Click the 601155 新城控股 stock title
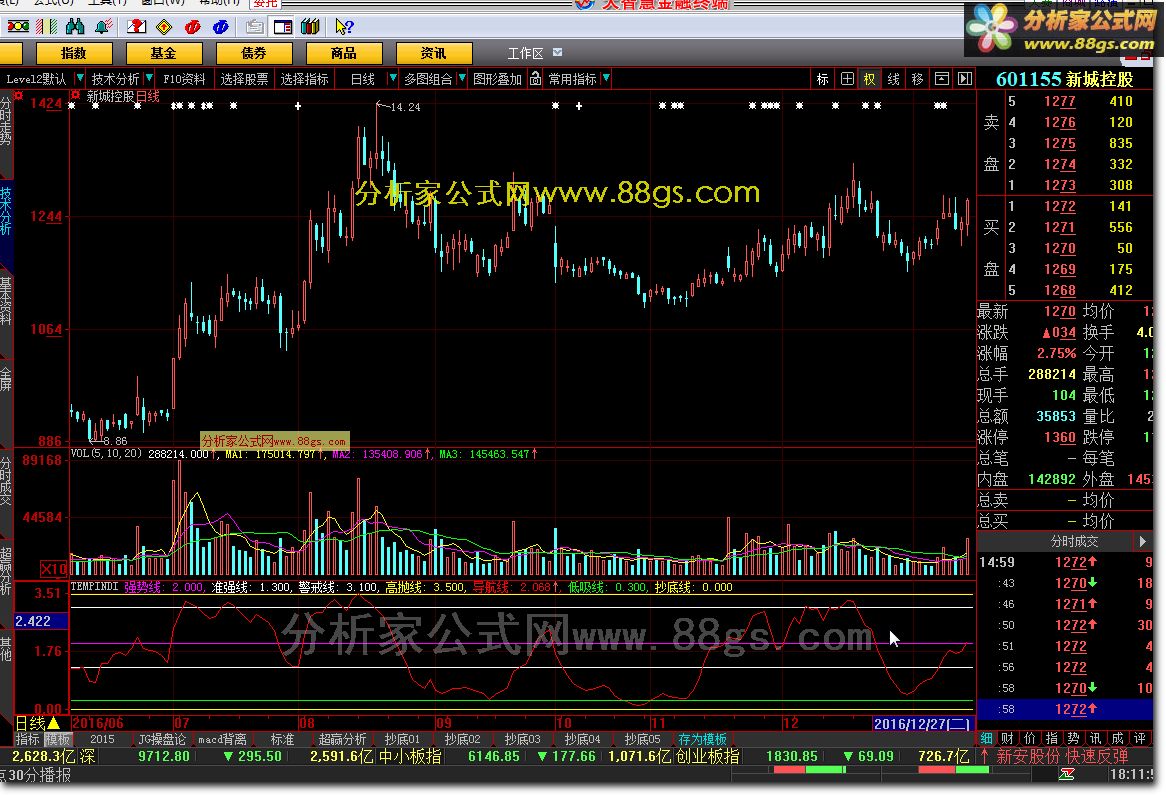The image size is (1166, 795). (1064, 79)
